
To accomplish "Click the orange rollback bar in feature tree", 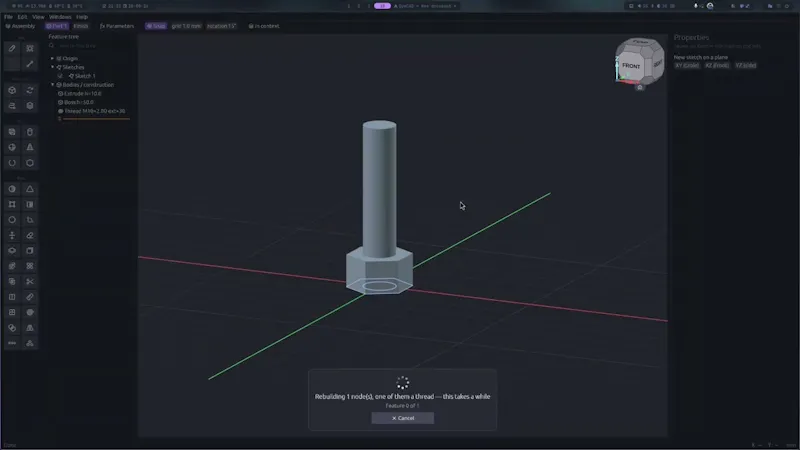I will [96, 119].
